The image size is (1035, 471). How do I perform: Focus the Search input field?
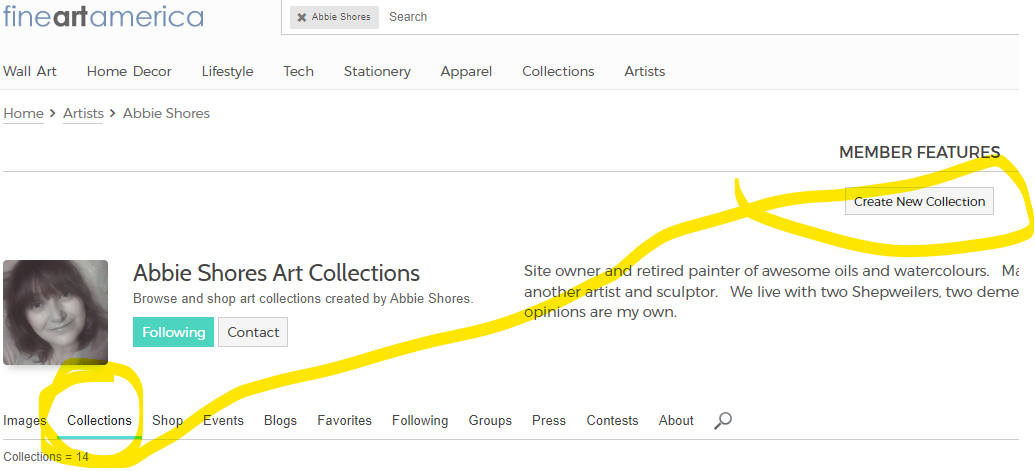tap(700, 17)
